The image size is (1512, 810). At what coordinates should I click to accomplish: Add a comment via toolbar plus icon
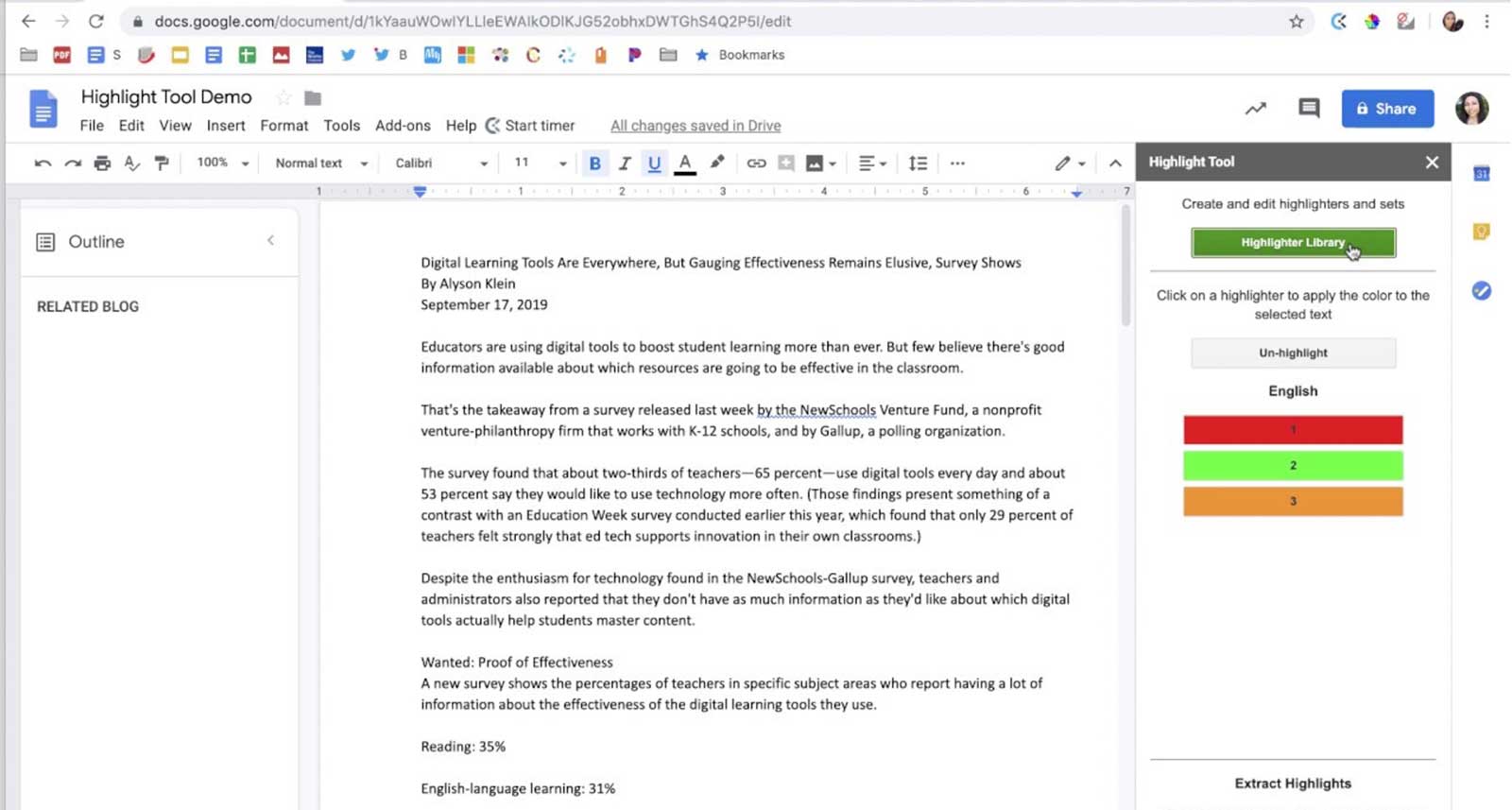[785, 164]
